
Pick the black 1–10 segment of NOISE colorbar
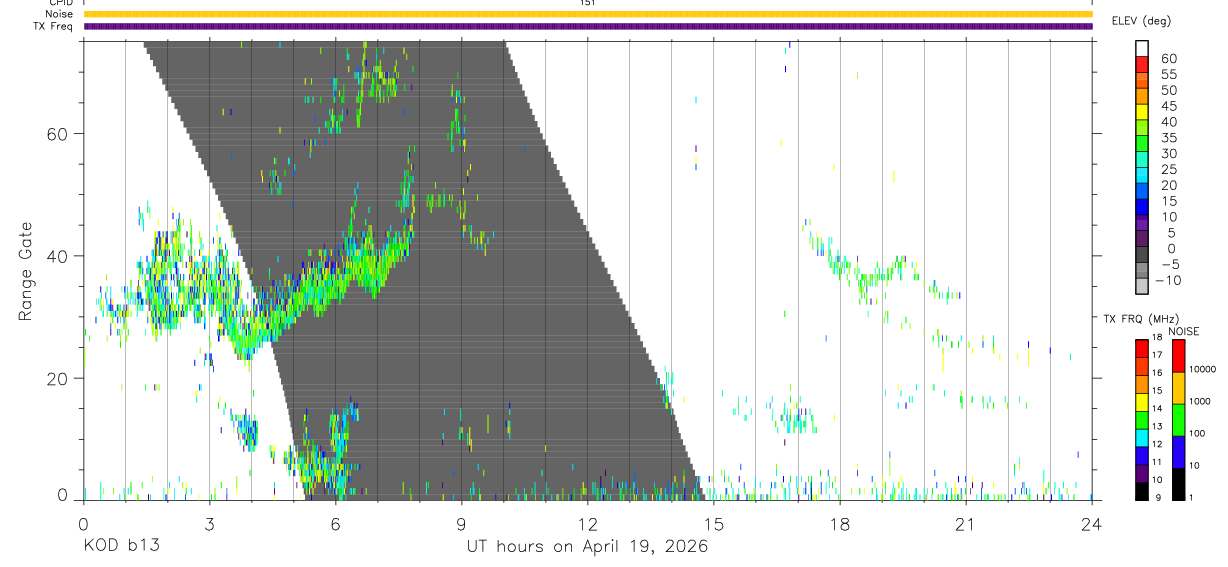tap(1178, 484)
